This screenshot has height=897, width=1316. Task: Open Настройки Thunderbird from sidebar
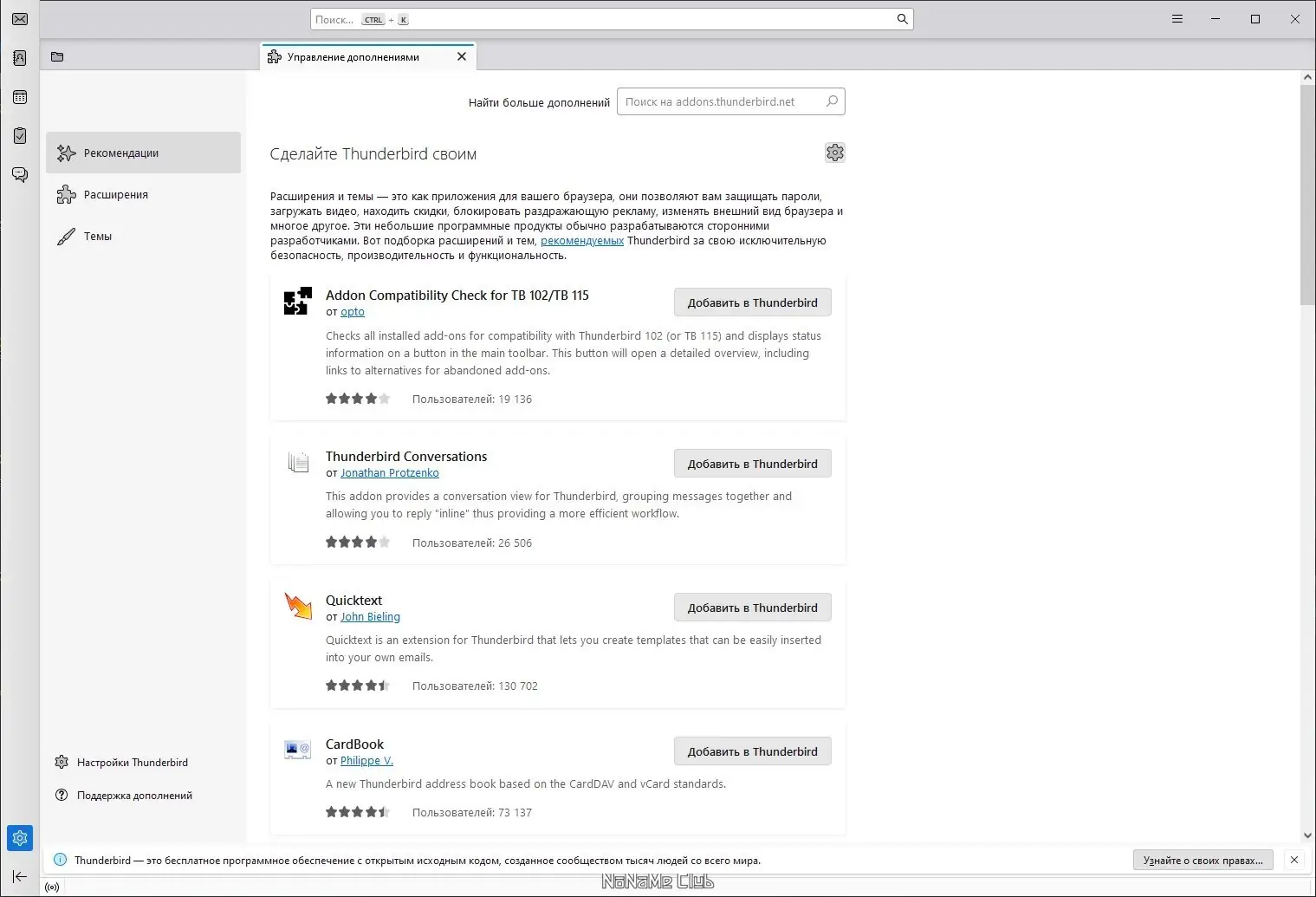pos(121,763)
